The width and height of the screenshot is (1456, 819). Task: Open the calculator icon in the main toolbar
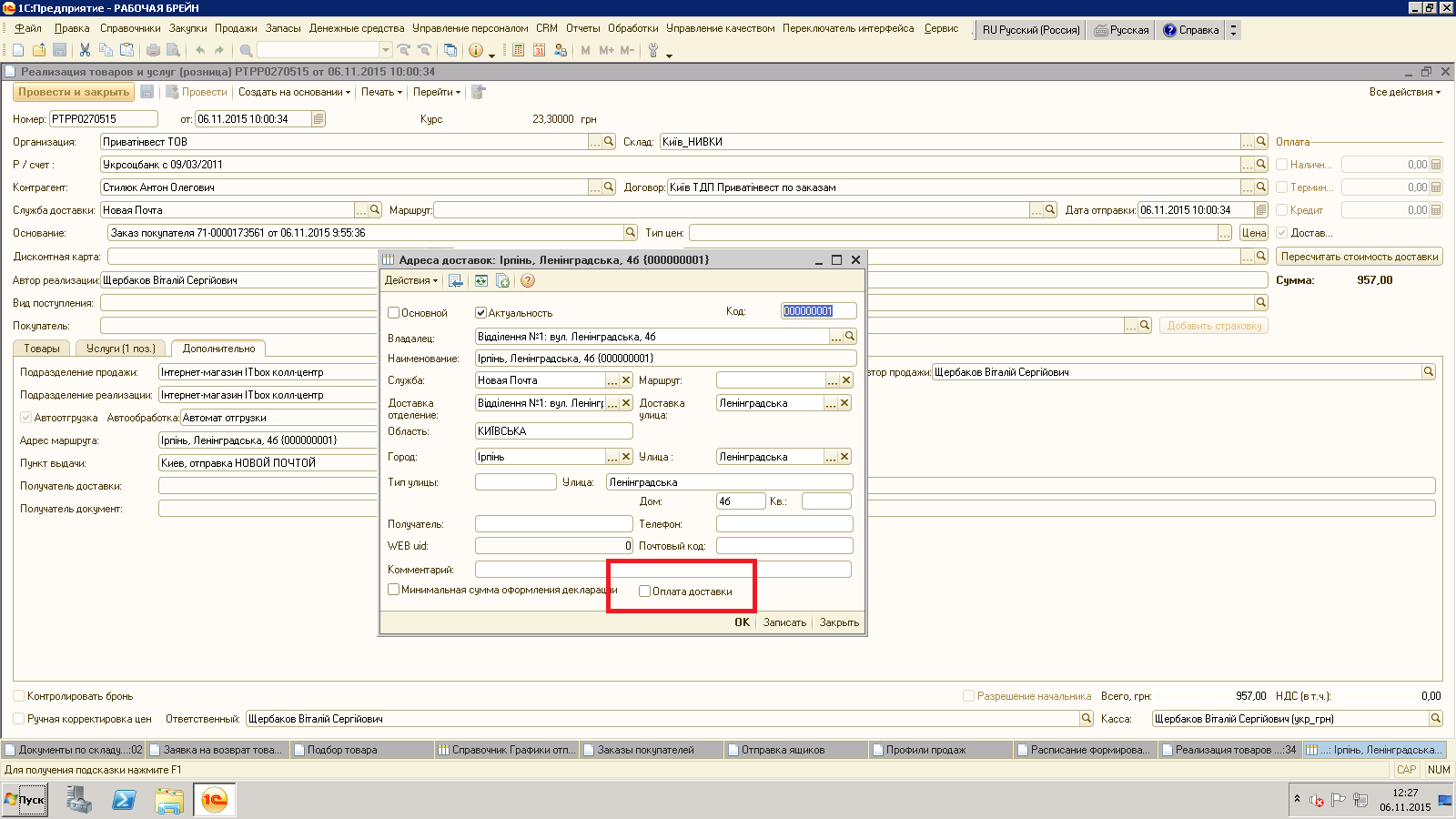coord(518,50)
